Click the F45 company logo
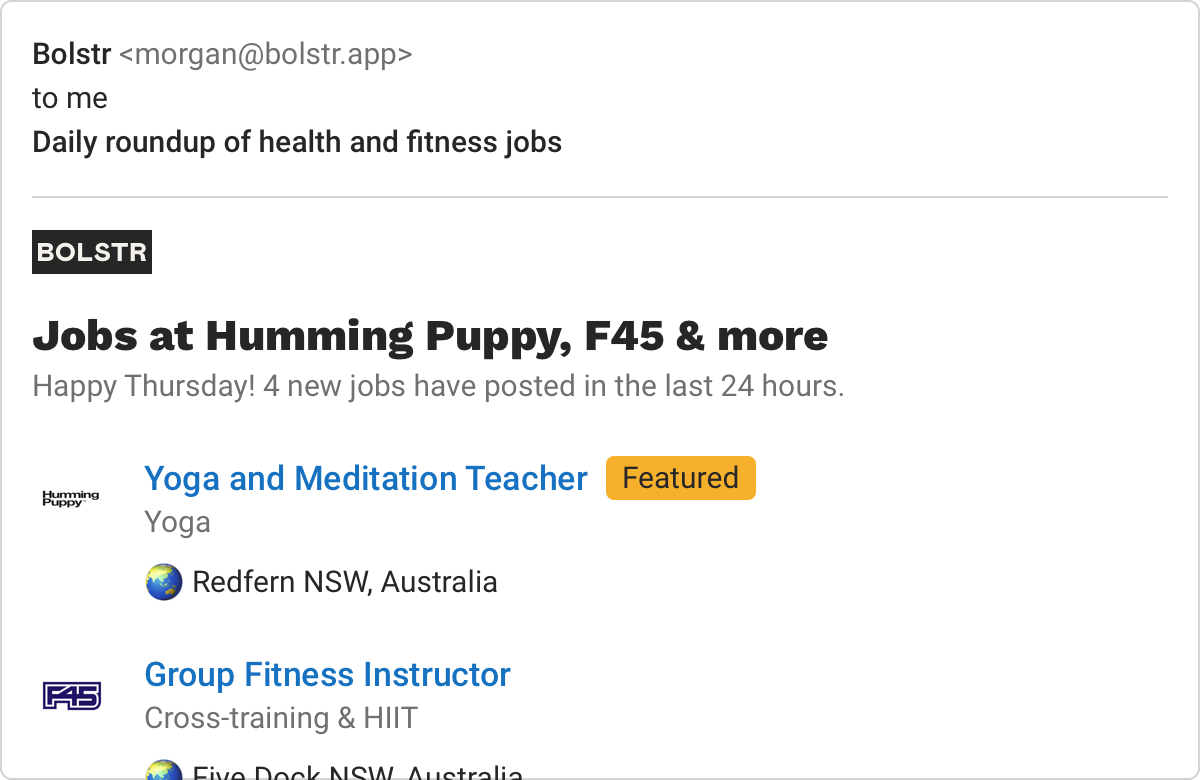The width and height of the screenshot is (1200, 780). pos(72,695)
